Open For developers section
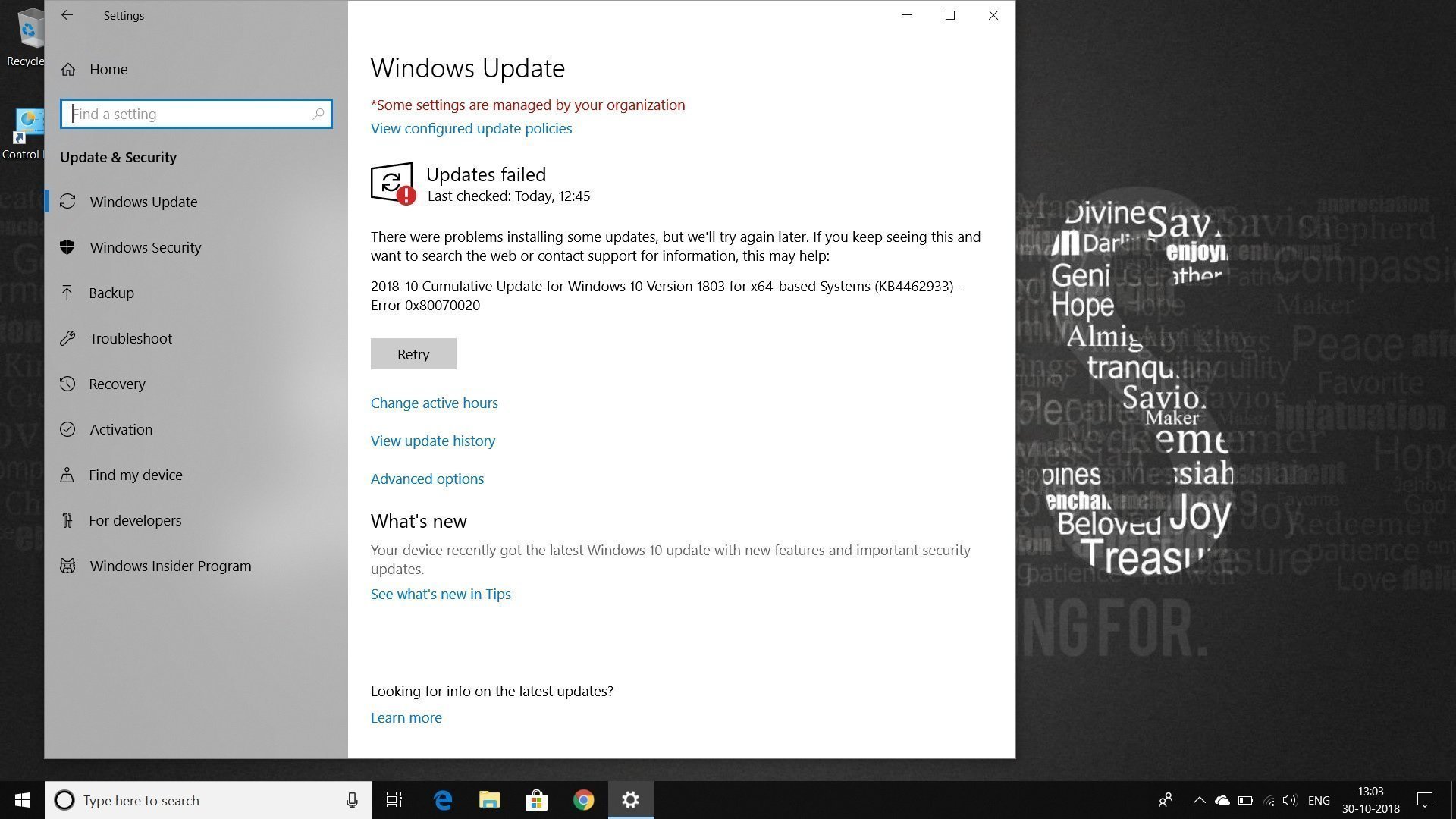Image resolution: width=1456 pixels, height=819 pixels. (196, 520)
